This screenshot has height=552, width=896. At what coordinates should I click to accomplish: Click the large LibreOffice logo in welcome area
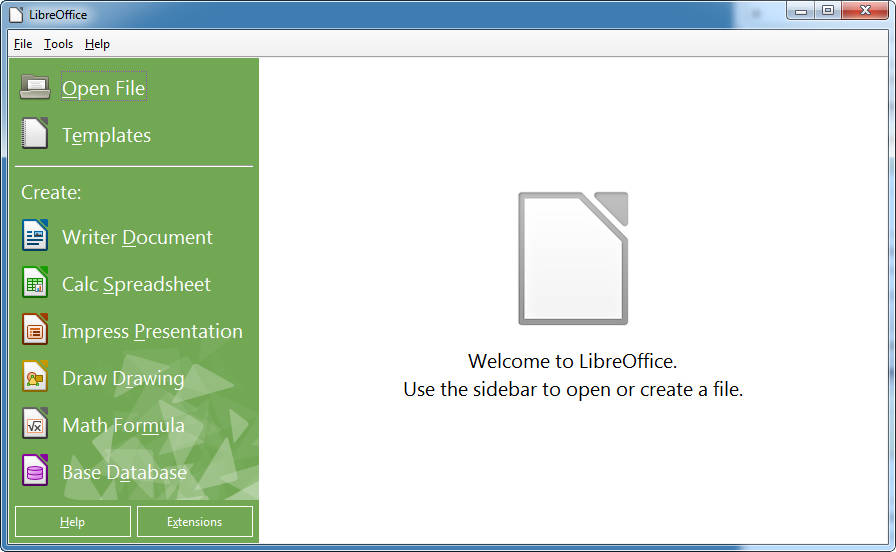tap(573, 258)
